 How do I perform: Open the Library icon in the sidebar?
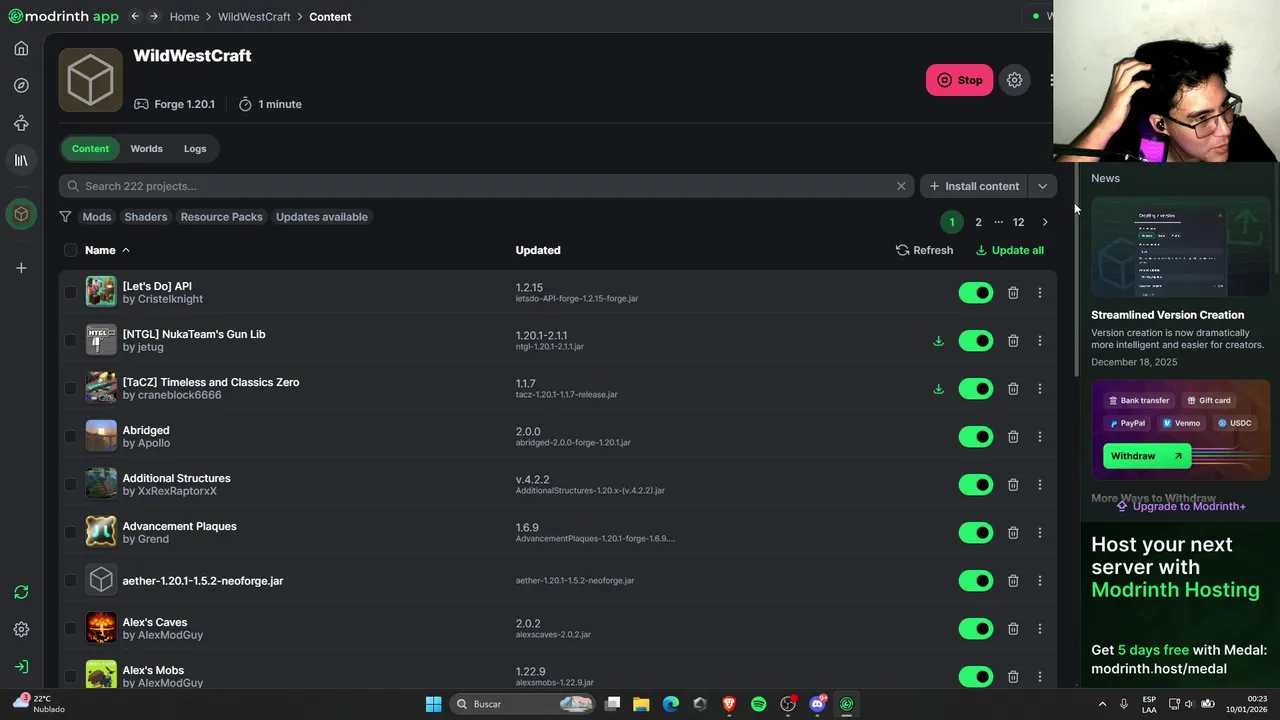point(21,160)
